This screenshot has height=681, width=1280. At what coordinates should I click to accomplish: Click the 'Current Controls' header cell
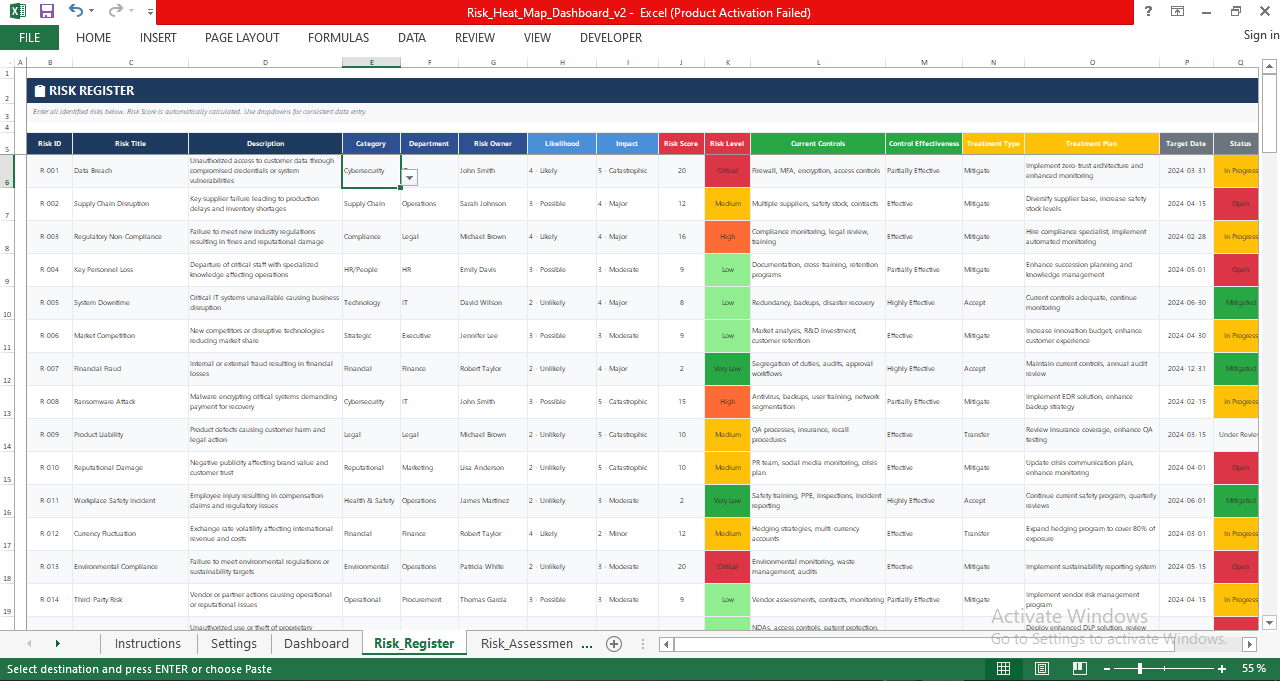pos(818,144)
